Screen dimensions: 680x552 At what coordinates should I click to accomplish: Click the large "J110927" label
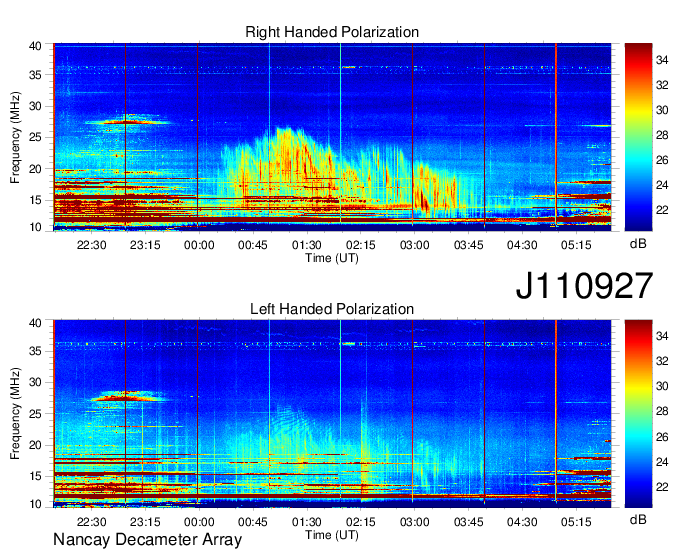[584, 286]
